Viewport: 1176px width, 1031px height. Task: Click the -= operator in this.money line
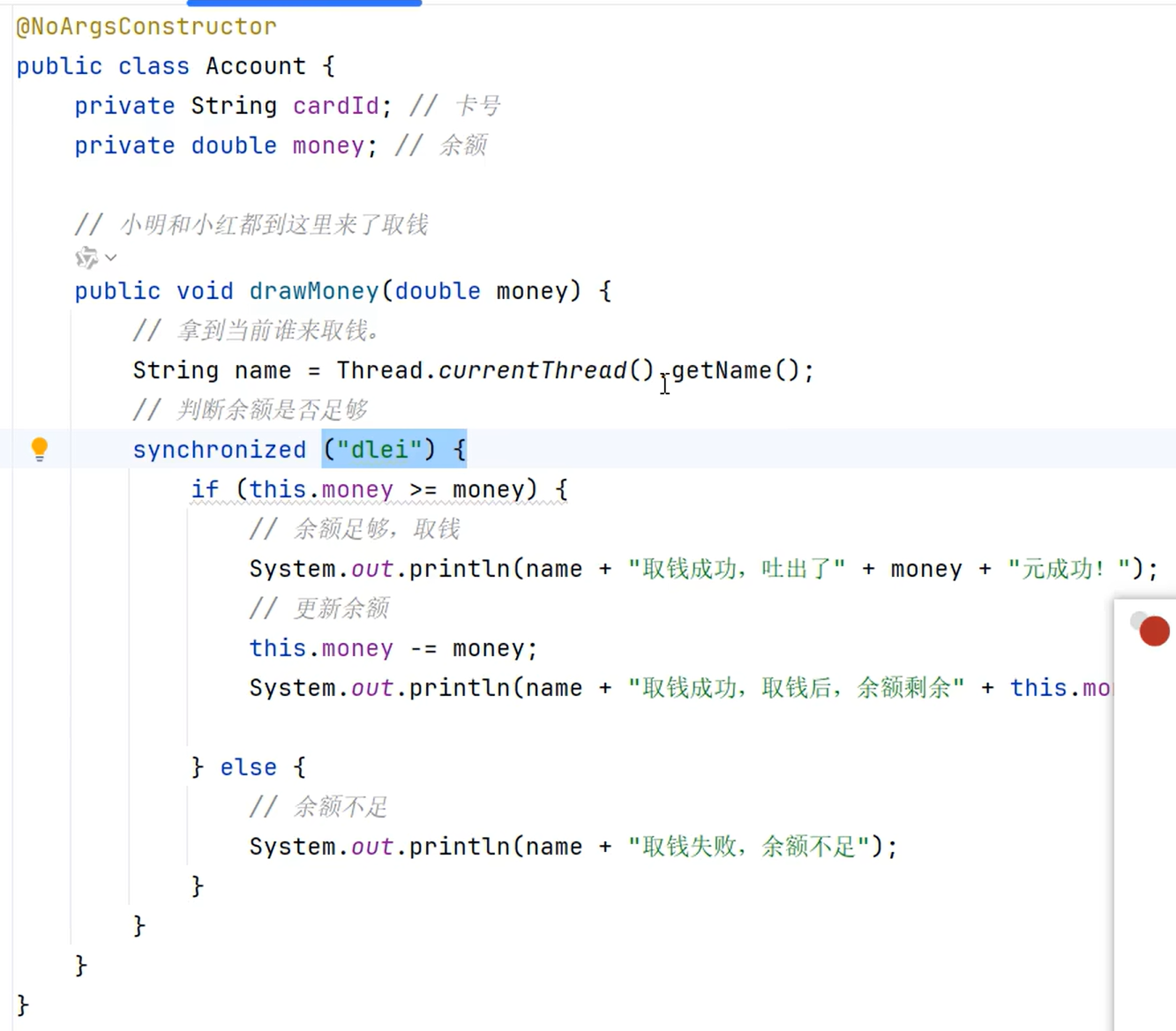[423, 648]
